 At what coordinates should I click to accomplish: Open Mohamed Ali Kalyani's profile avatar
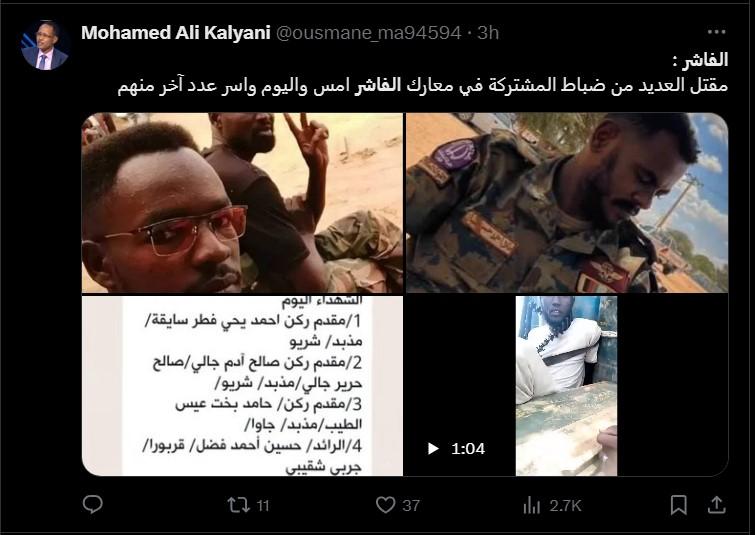(44, 45)
